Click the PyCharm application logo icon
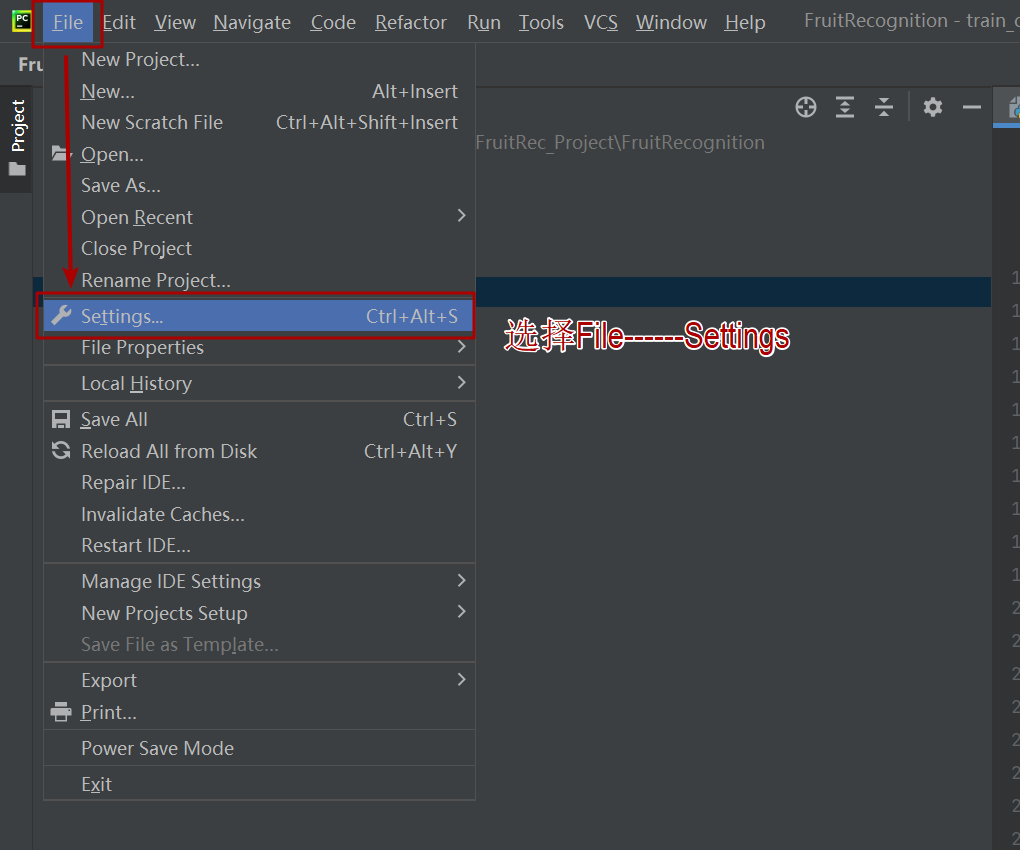 (x=21, y=21)
